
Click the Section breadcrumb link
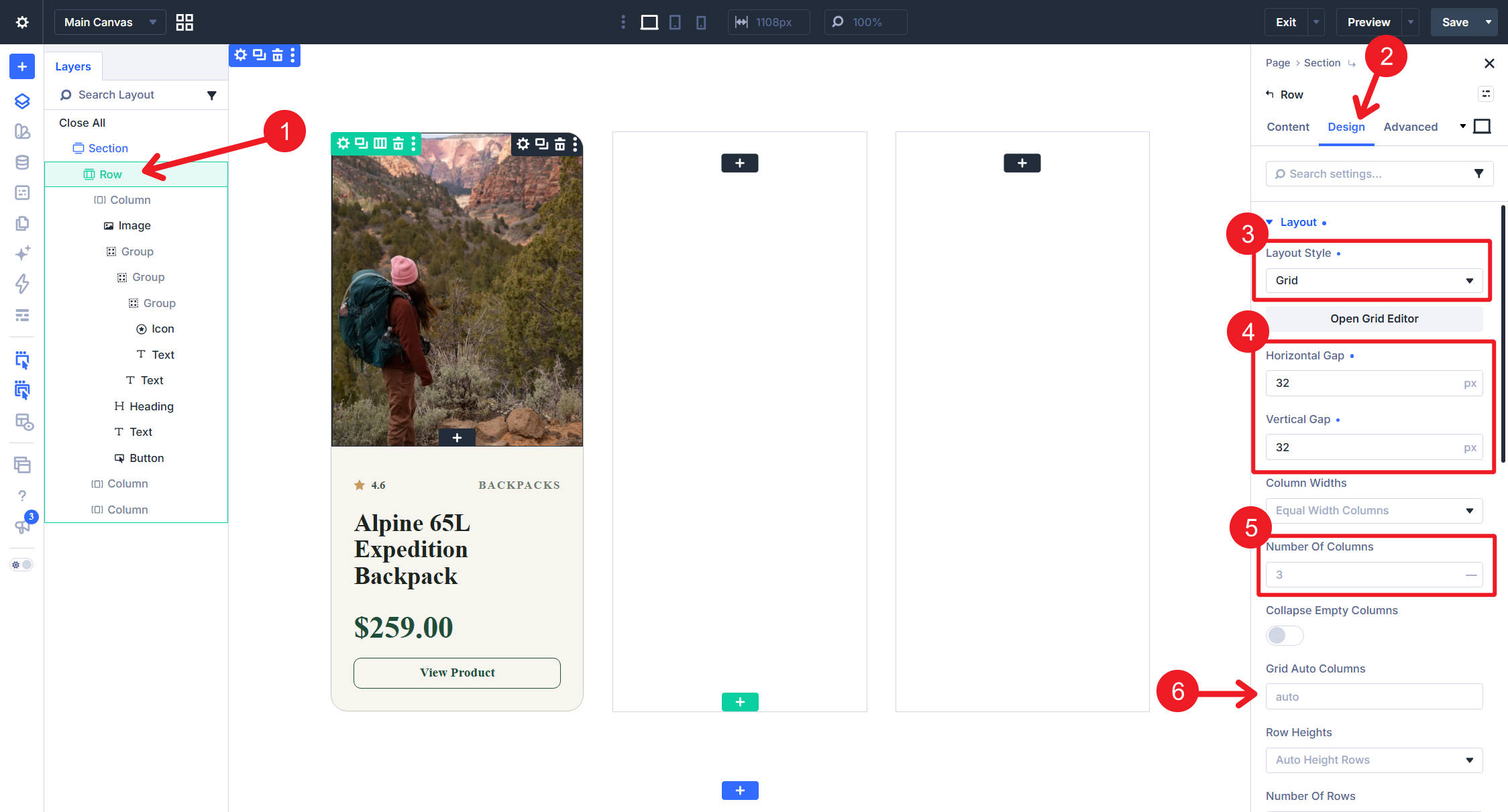point(1322,63)
